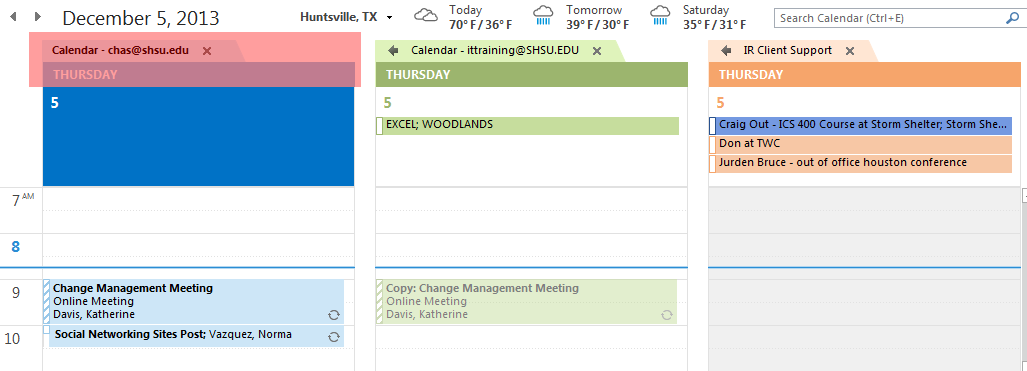This screenshot has width=1027, height=371.
Task: Click today's cloudy weather icon
Action: (x=426, y=16)
